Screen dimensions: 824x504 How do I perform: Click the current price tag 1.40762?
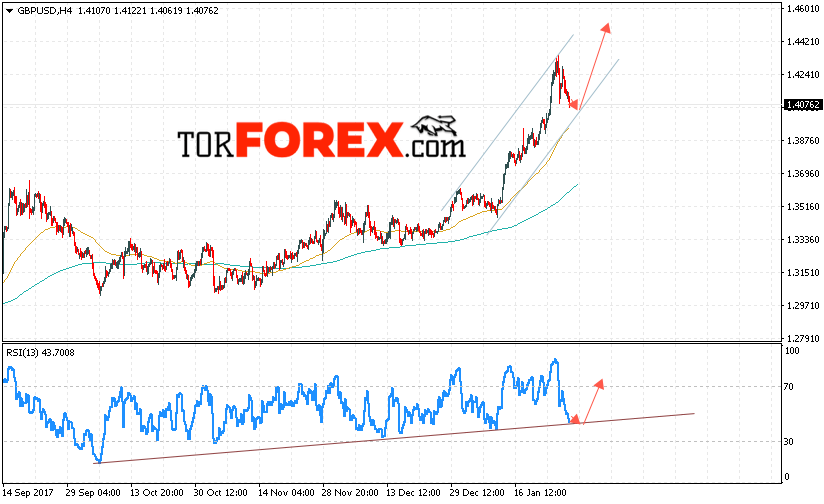point(802,105)
